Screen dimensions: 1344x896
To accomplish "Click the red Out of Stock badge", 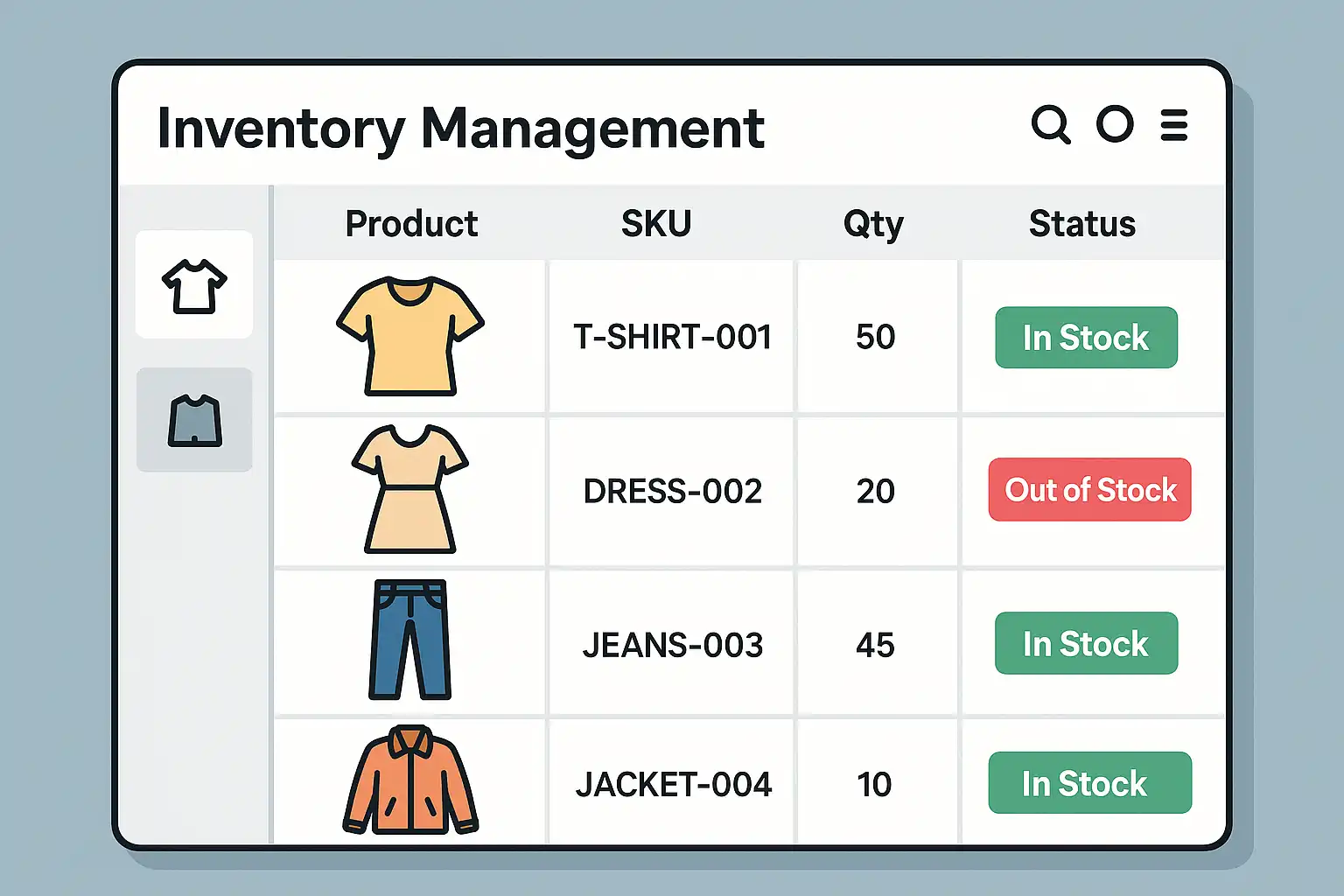I will click(x=1090, y=490).
